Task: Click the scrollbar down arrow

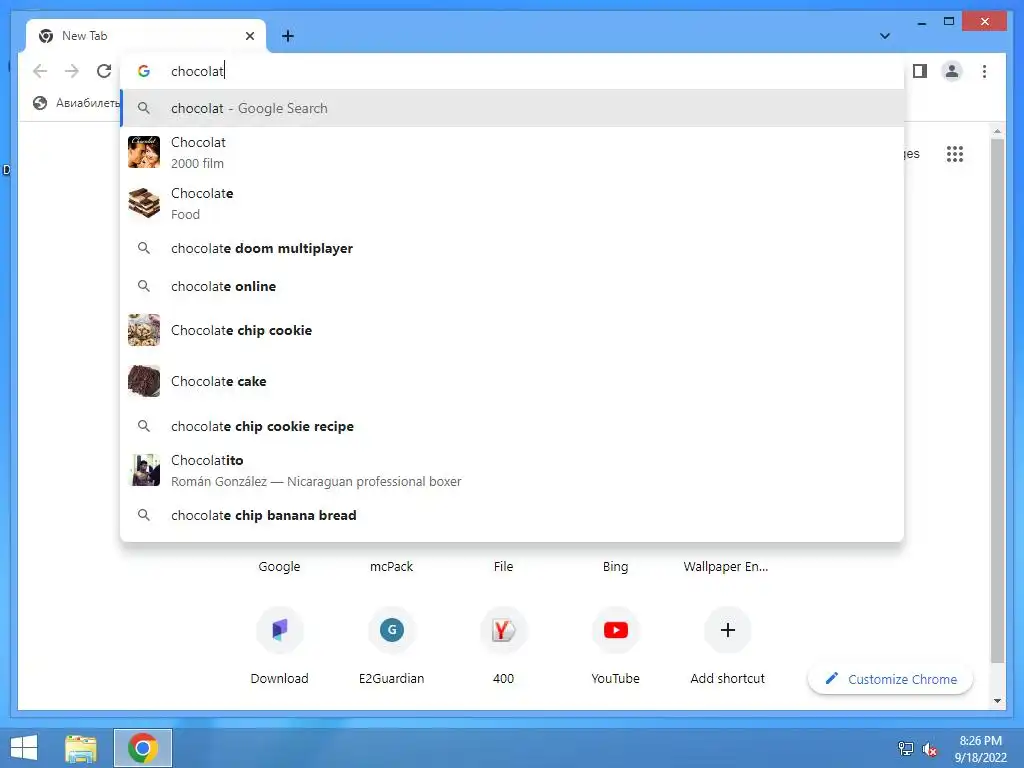Action: [x=997, y=701]
